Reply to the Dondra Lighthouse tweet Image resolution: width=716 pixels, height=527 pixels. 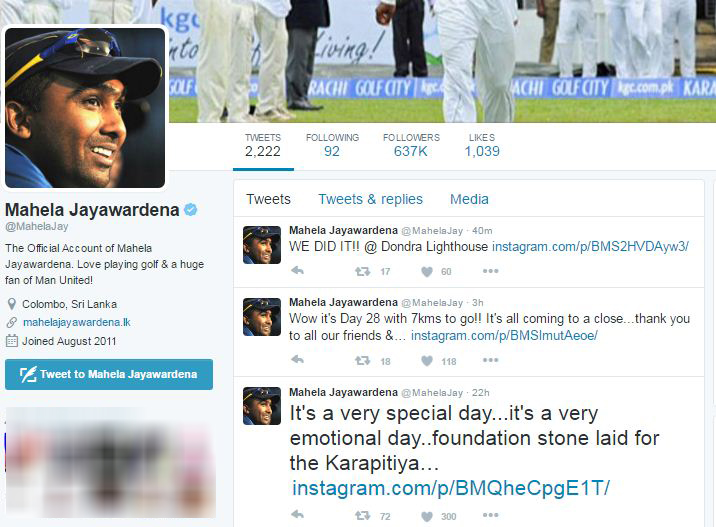tap(297, 271)
